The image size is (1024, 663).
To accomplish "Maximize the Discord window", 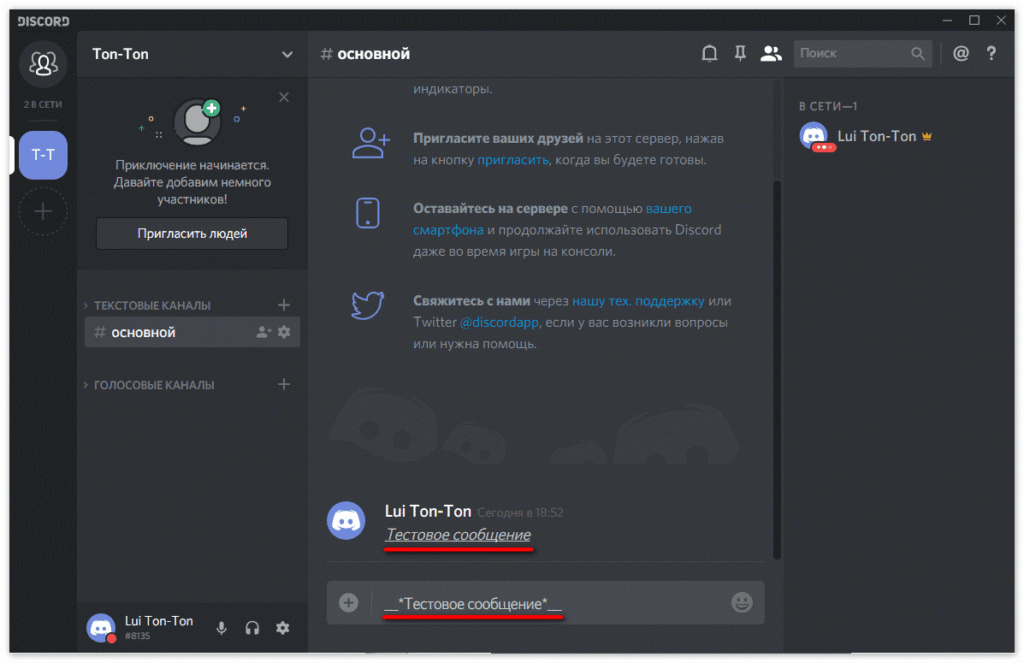I will [974, 20].
